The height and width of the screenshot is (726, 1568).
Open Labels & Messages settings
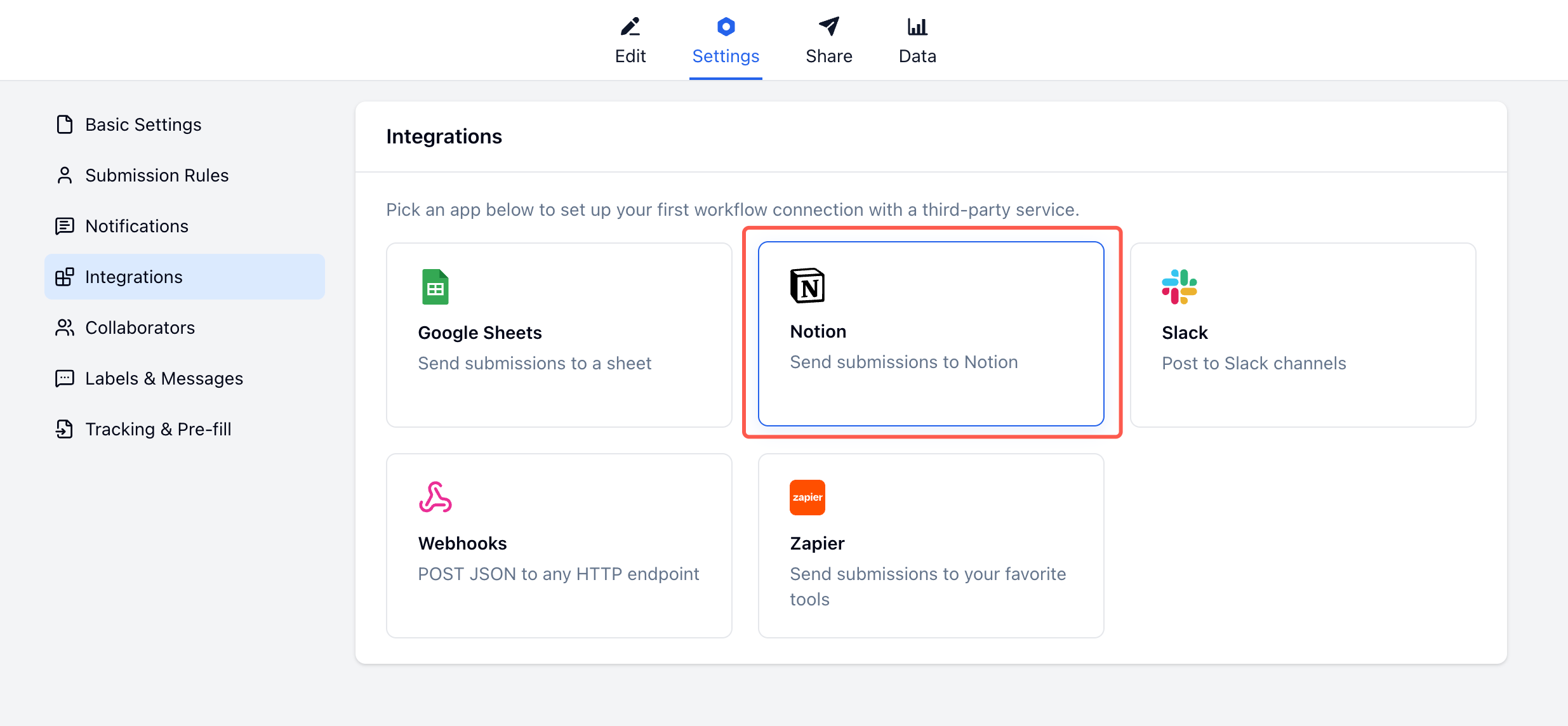click(185, 378)
